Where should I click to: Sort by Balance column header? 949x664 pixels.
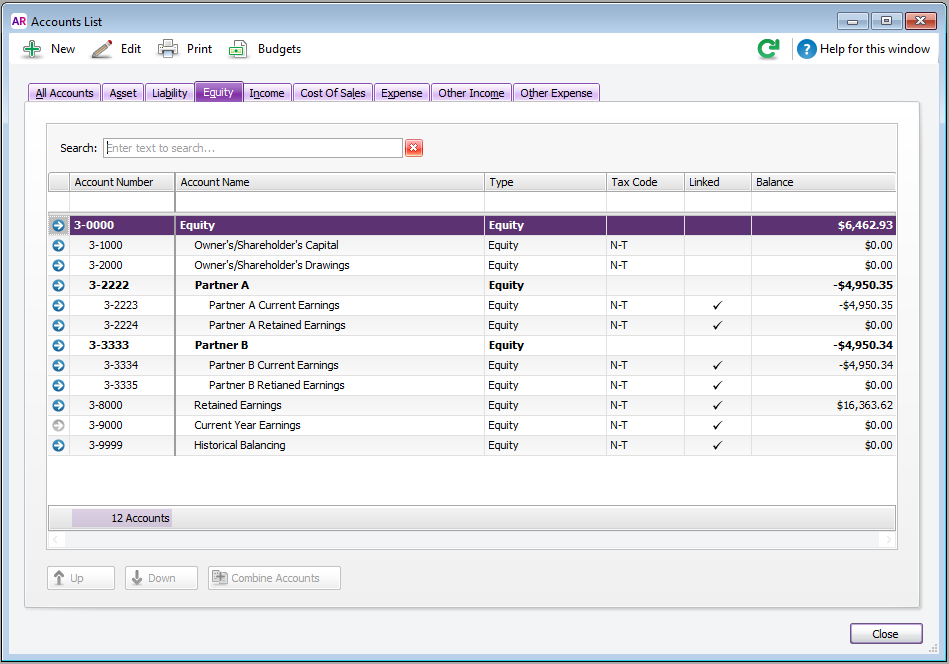823,182
